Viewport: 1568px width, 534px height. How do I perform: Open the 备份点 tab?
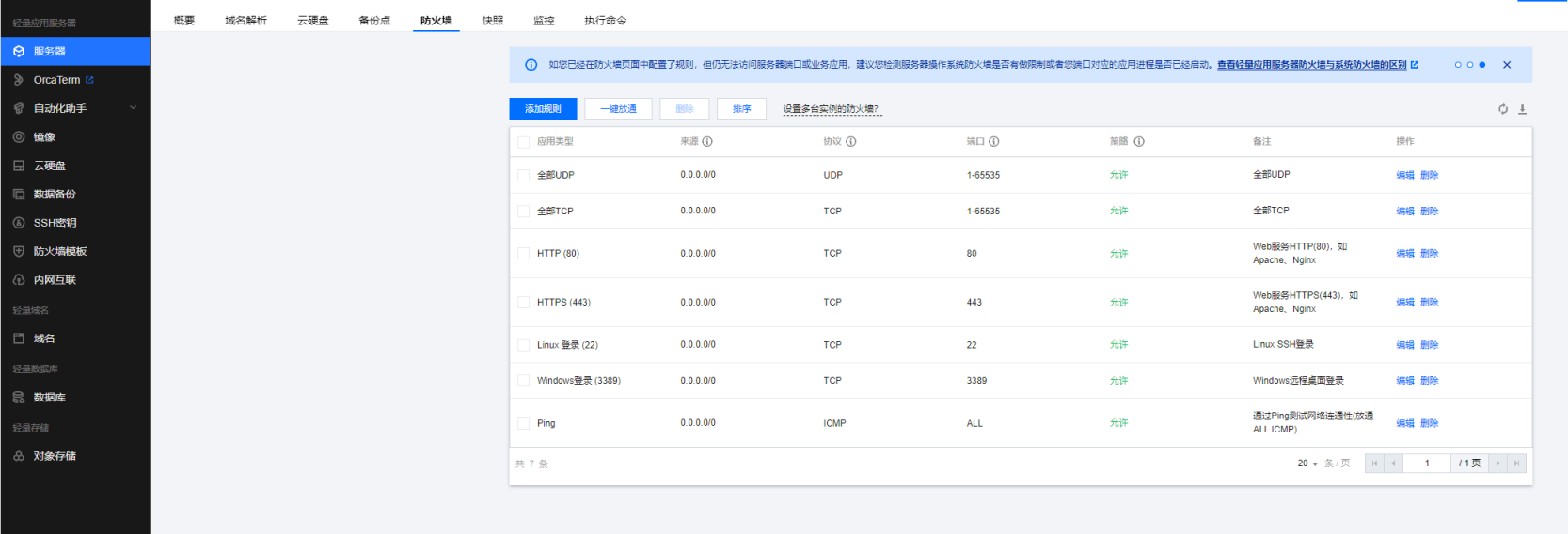click(x=374, y=20)
